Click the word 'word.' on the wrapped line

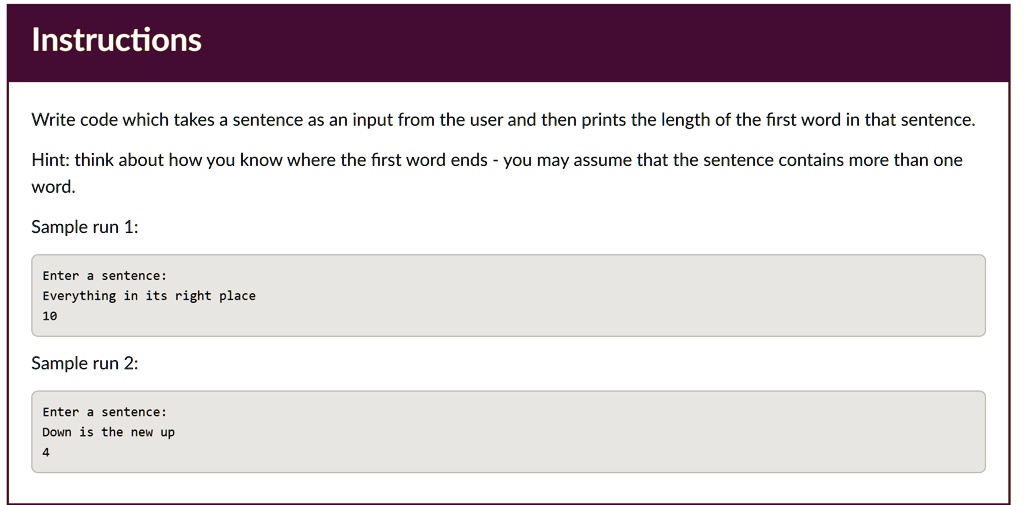click(54, 187)
